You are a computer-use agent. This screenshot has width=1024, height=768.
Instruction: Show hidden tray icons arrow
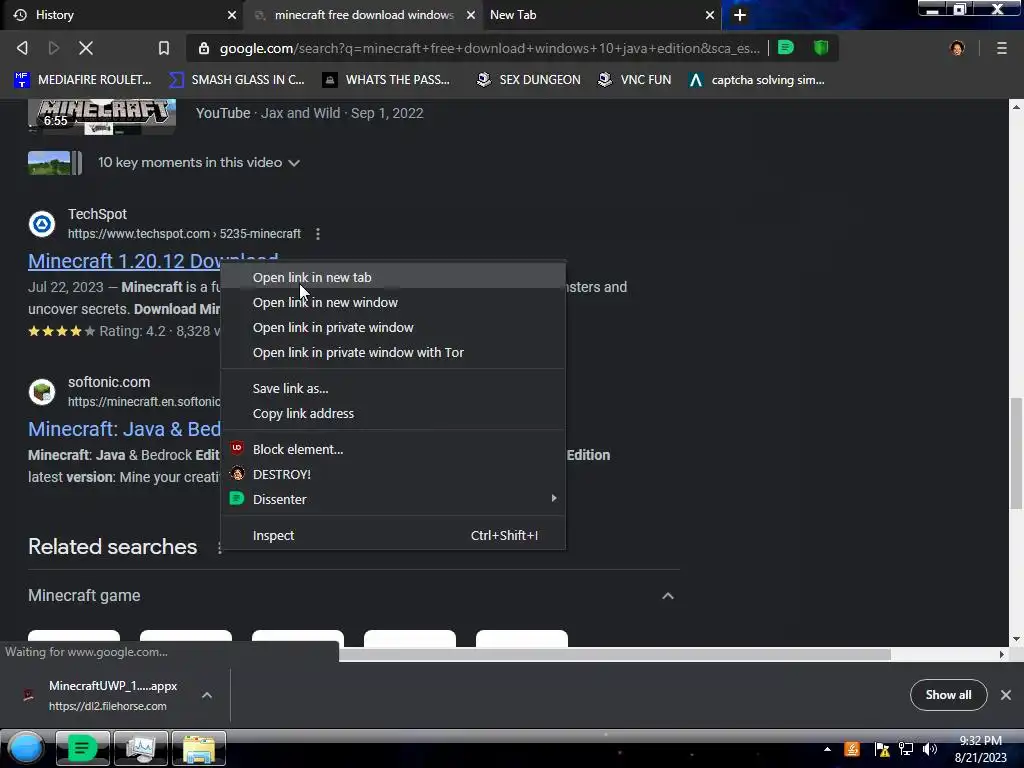tap(827, 749)
